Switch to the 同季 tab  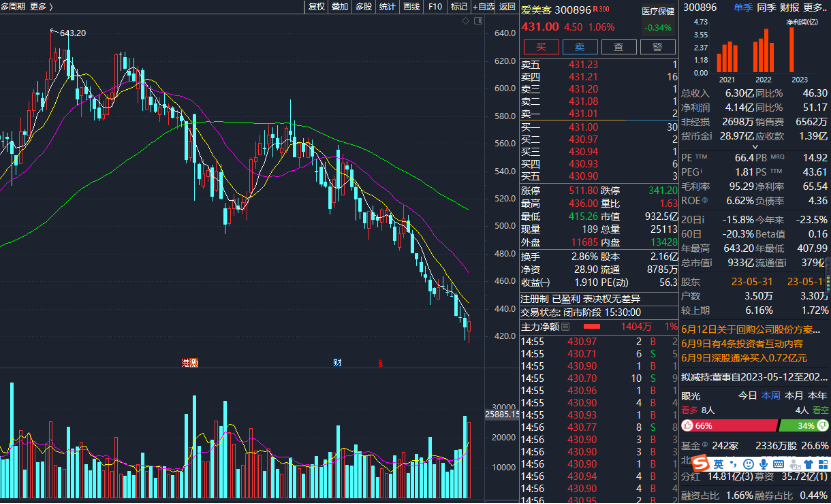pos(766,6)
